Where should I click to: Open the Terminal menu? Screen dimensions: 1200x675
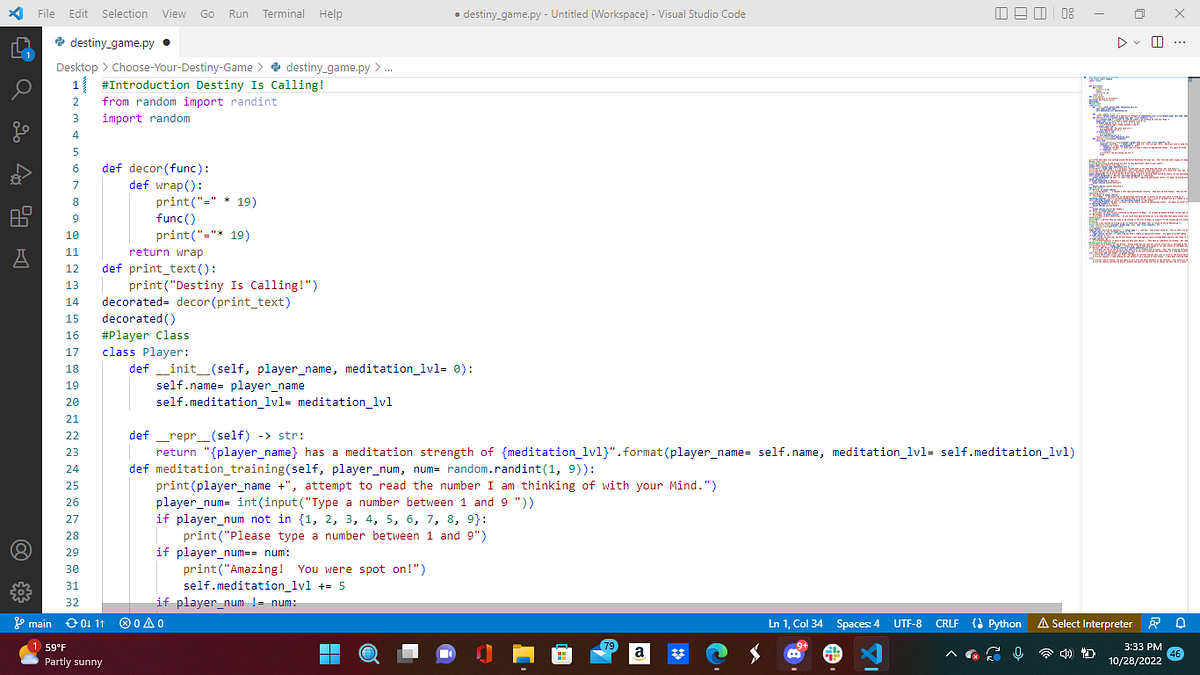point(284,14)
